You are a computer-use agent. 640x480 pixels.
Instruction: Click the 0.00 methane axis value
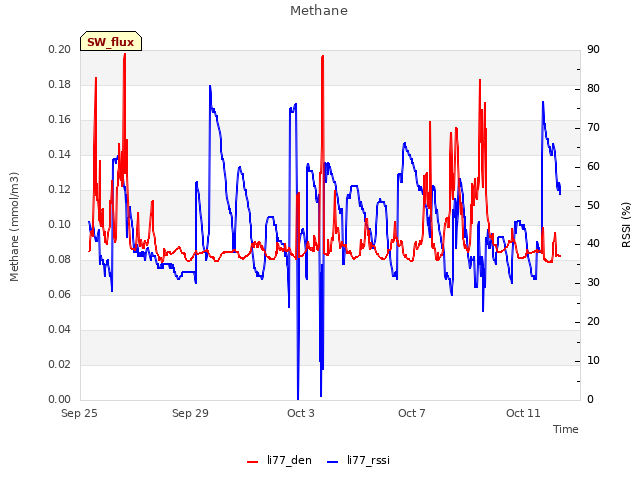[x=60, y=400]
